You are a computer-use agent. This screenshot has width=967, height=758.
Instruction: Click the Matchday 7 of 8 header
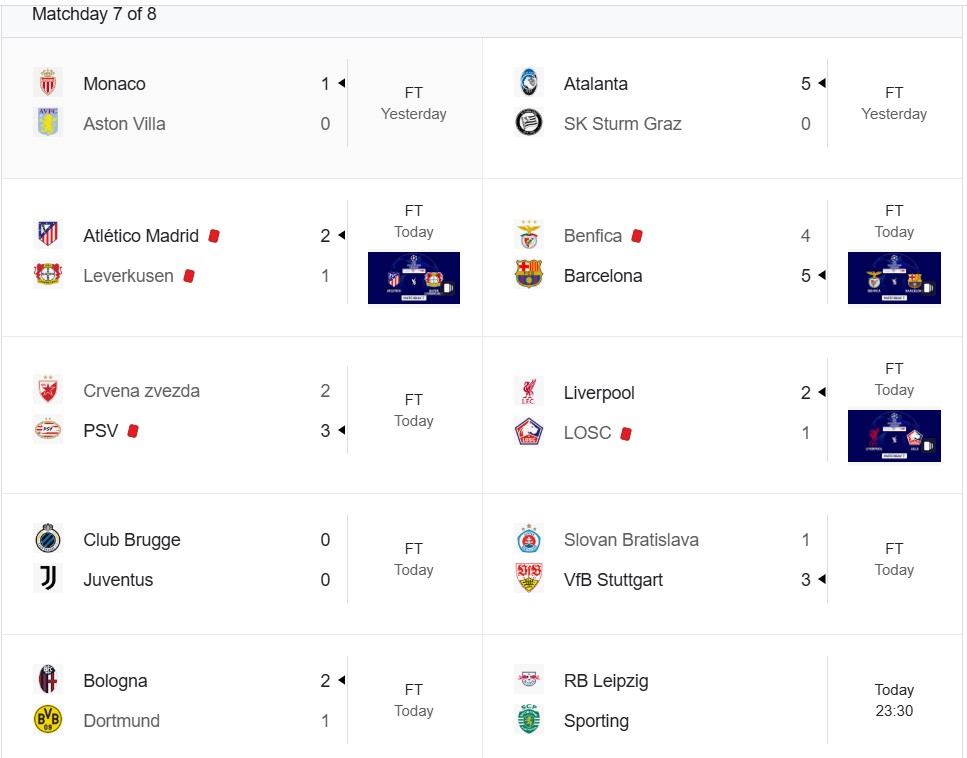pyautogui.click(x=94, y=14)
